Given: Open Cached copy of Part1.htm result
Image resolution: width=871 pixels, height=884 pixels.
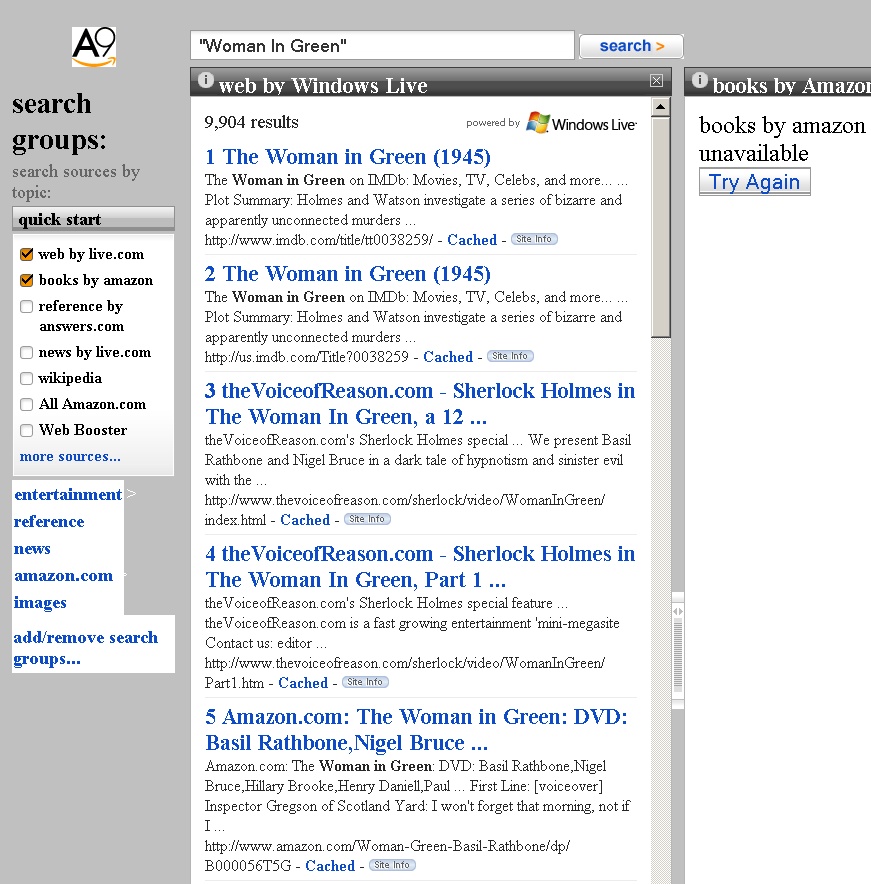Looking at the screenshot, I should 303,683.
